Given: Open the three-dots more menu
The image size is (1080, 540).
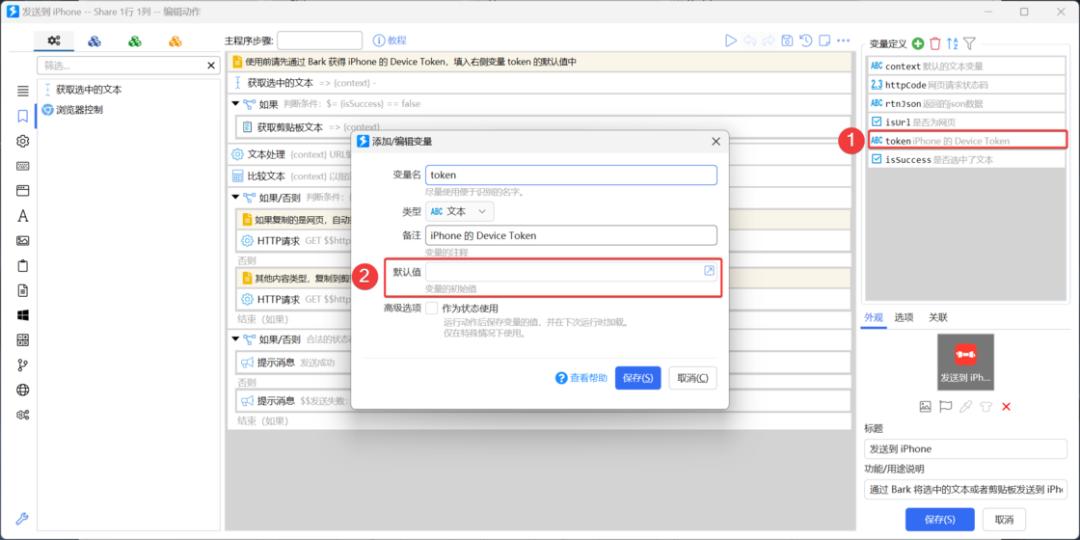Looking at the screenshot, I should point(843,41).
